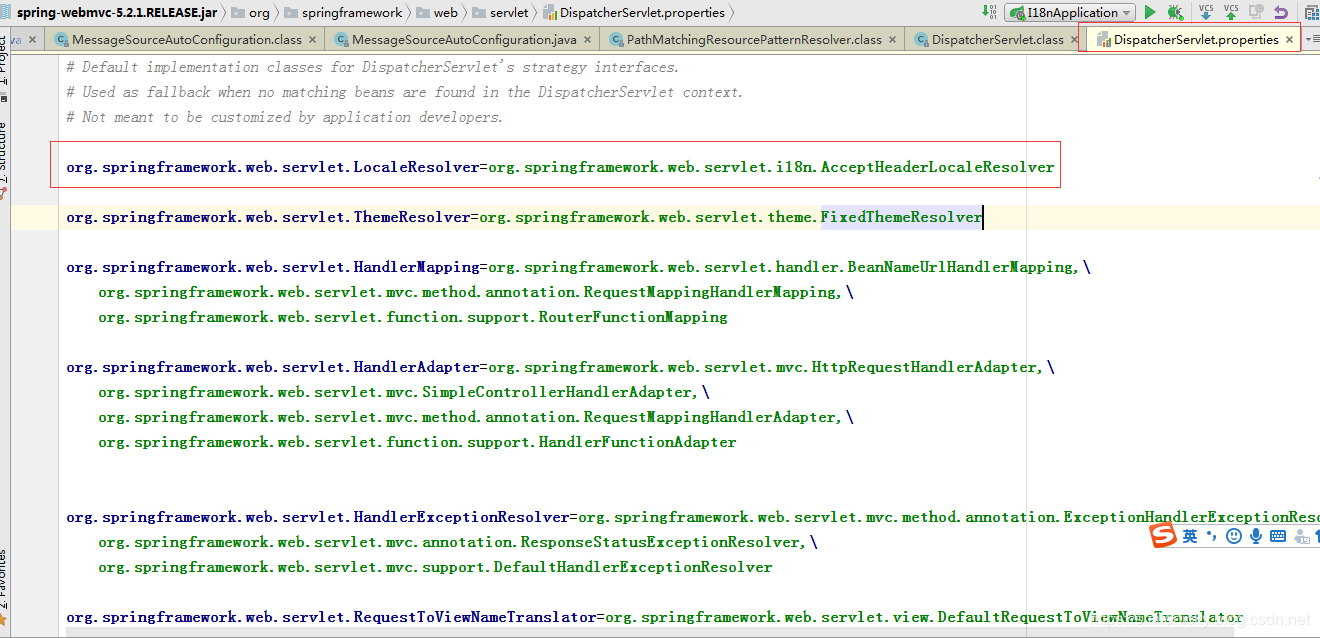The height and width of the screenshot is (638, 1320).
Task: Click the HandlerMapping property key
Action: click(x=273, y=267)
